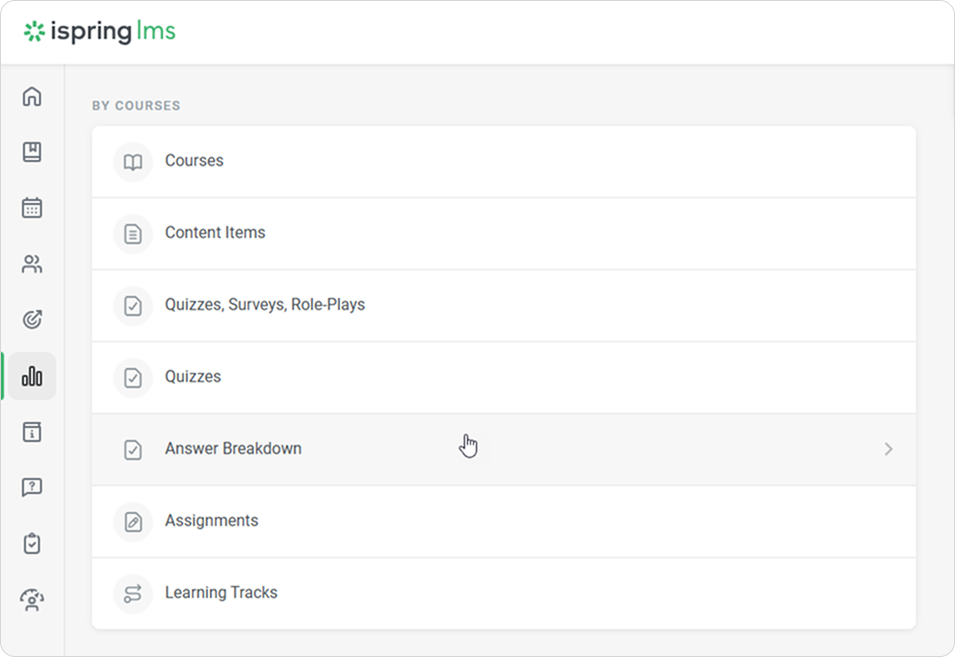Viewport: 955px width, 657px height.
Task: Open the Content Items report
Action: [x=215, y=233]
